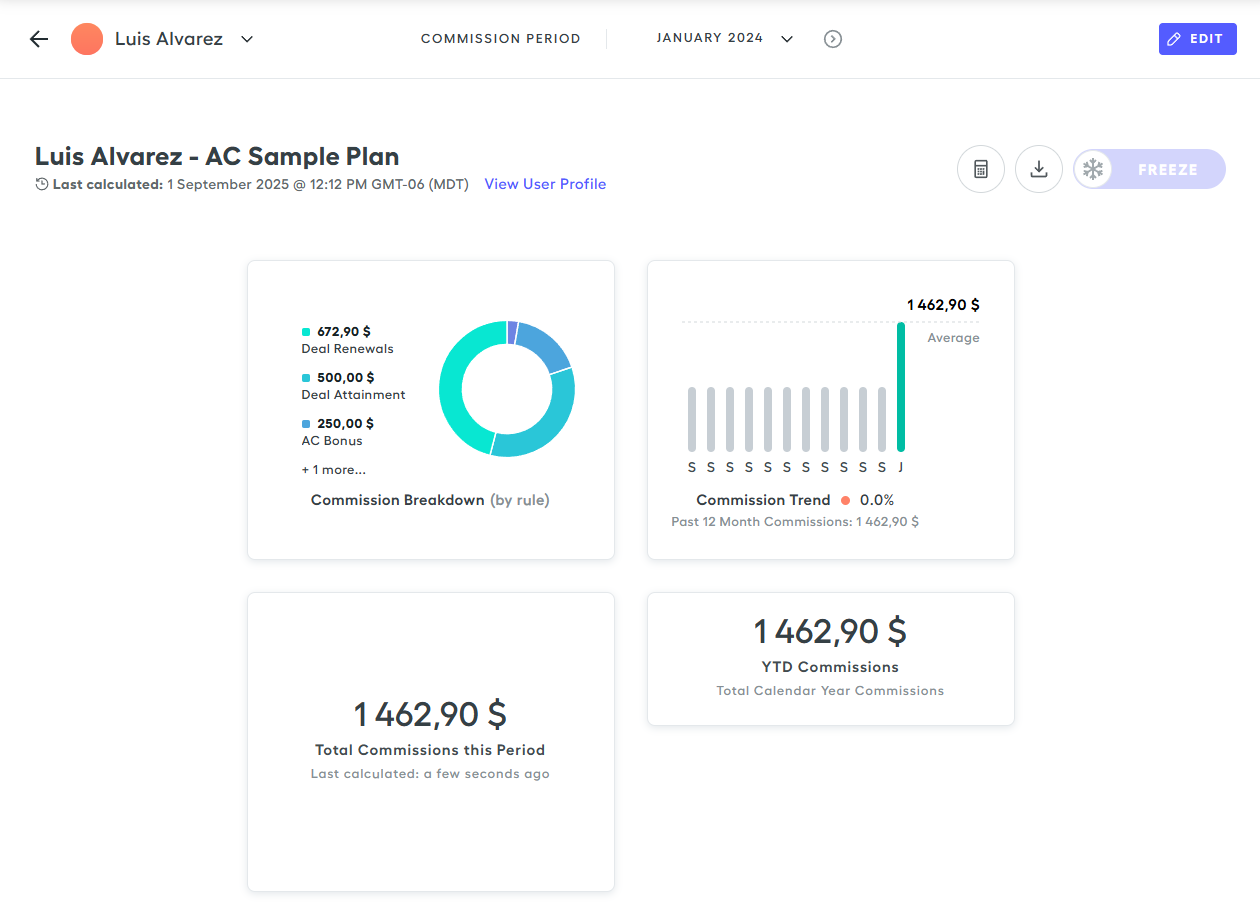Expand the Luis Alvarez user dropdown
The image size is (1260, 912).
247,39
